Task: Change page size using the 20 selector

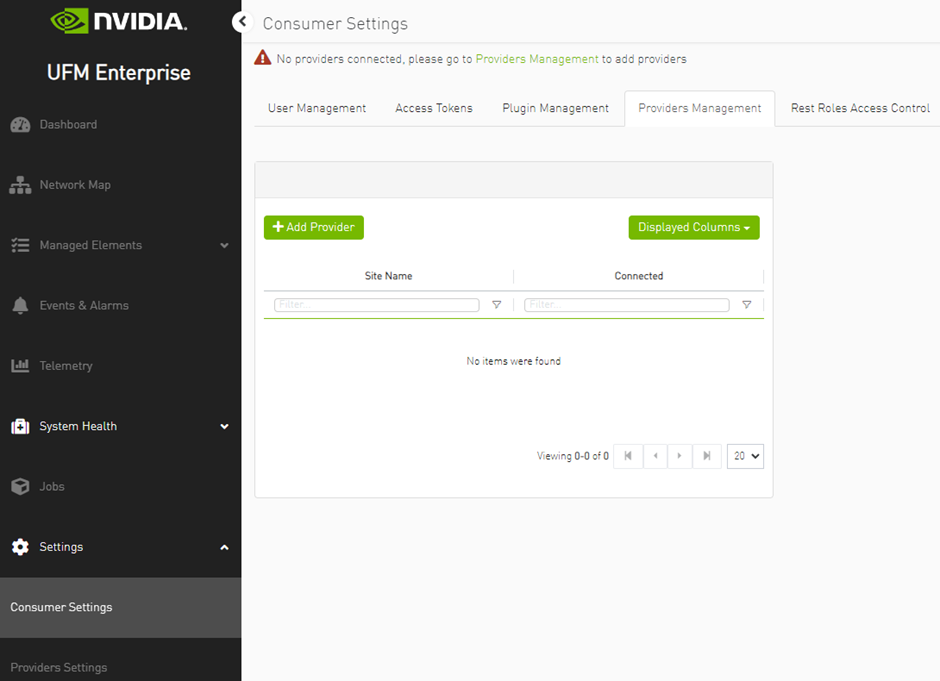Action: coord(745,456)
